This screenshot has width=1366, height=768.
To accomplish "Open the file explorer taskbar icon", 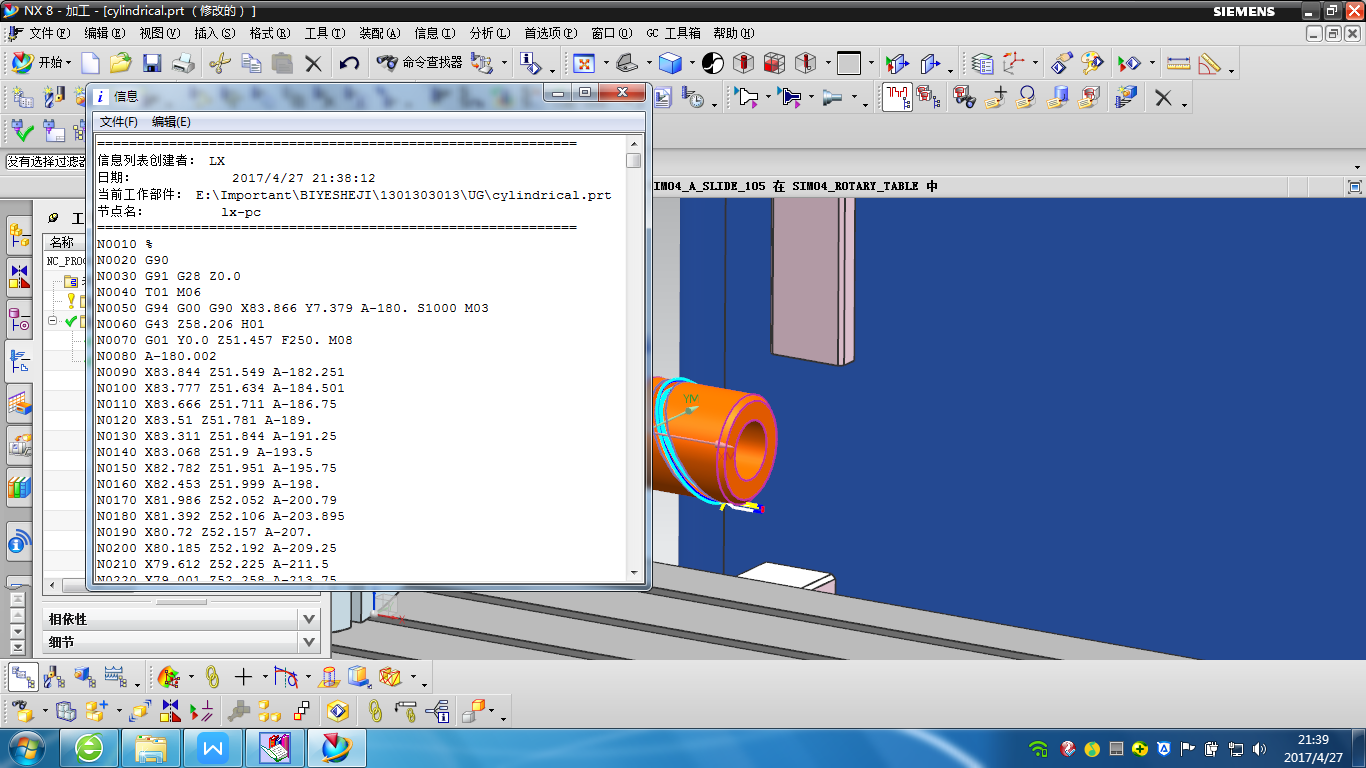I will 152,747.
